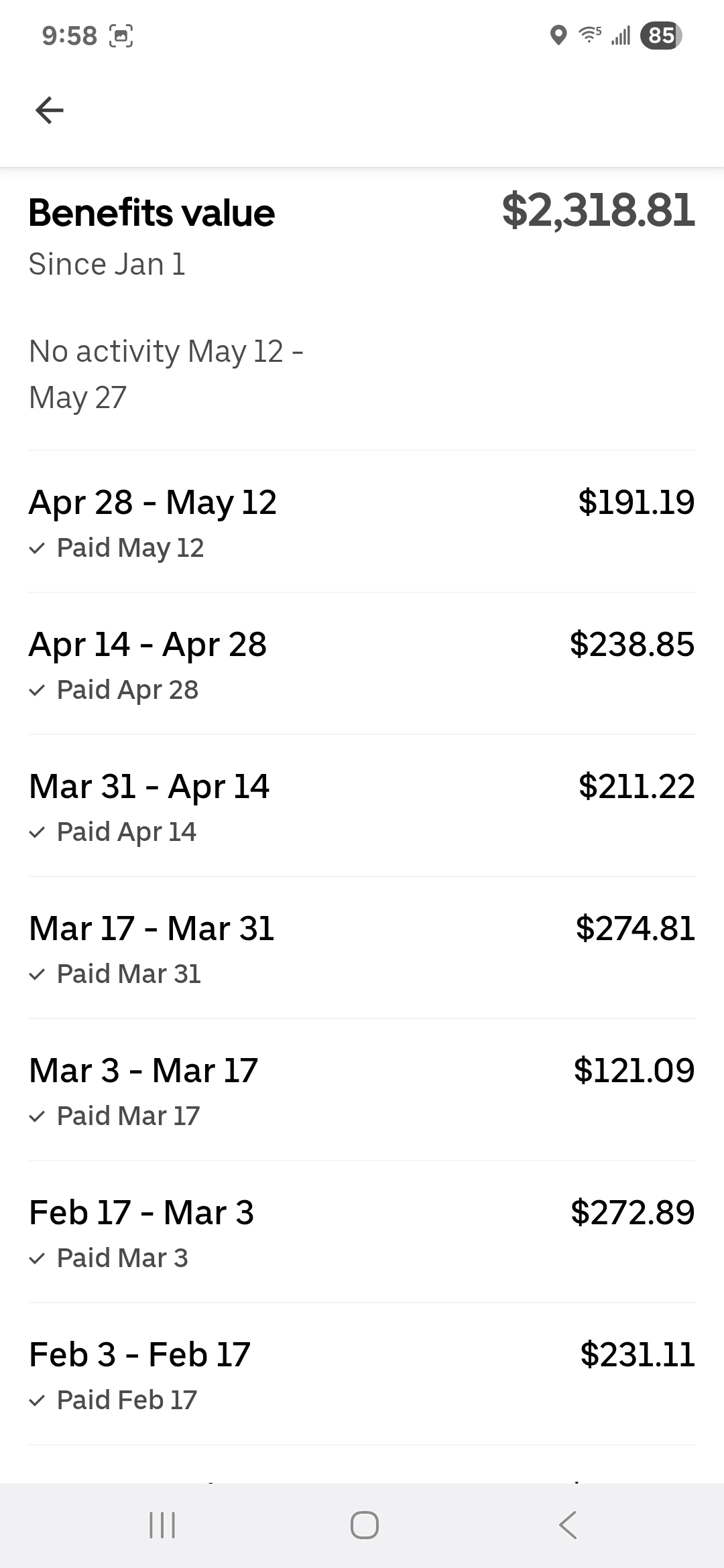Image resolution: width=724 pixels, height=1568 pixels.
Task: Tap the screenshot icon beside the clock
Action: pos(121,36)
